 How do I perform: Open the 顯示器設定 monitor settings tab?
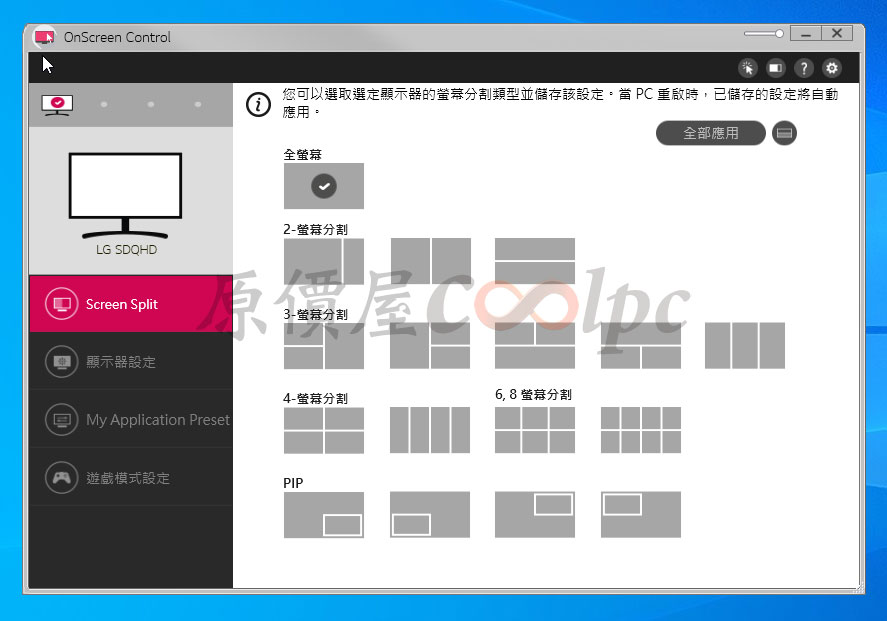(130, 362)
